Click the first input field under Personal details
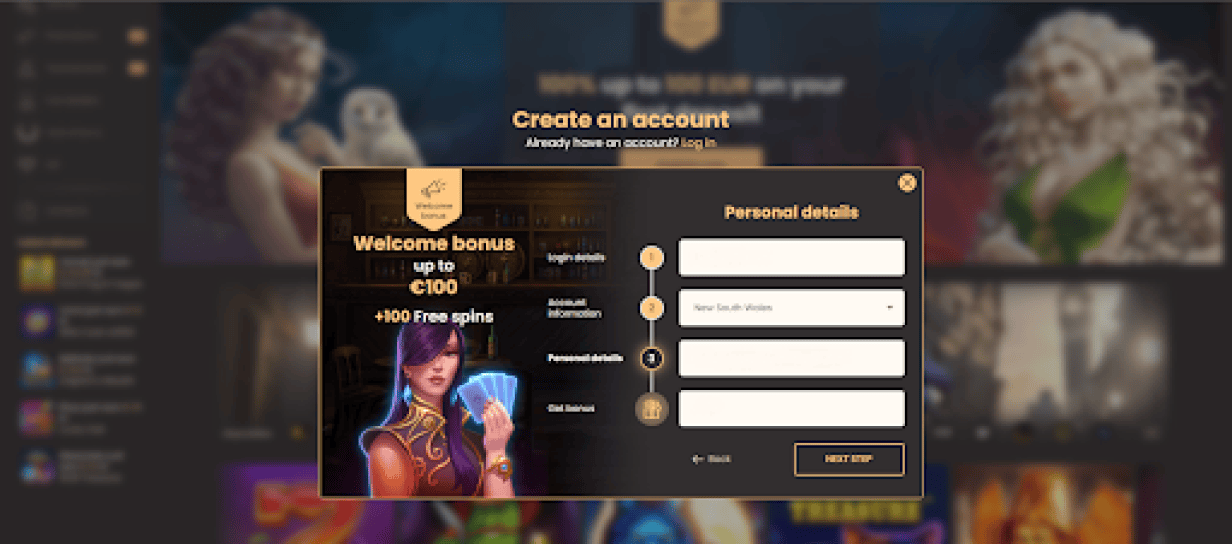 791,257
